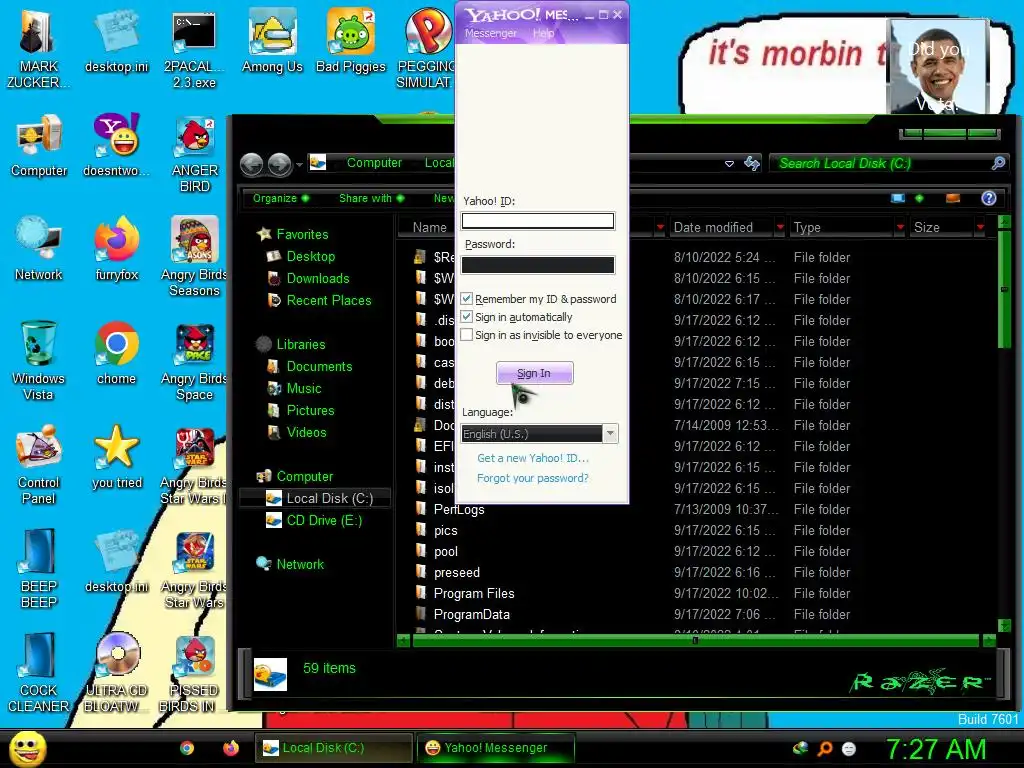
Task: Click the Explorer vertical scrollbar thumb
Action: tap(1004, 289)
